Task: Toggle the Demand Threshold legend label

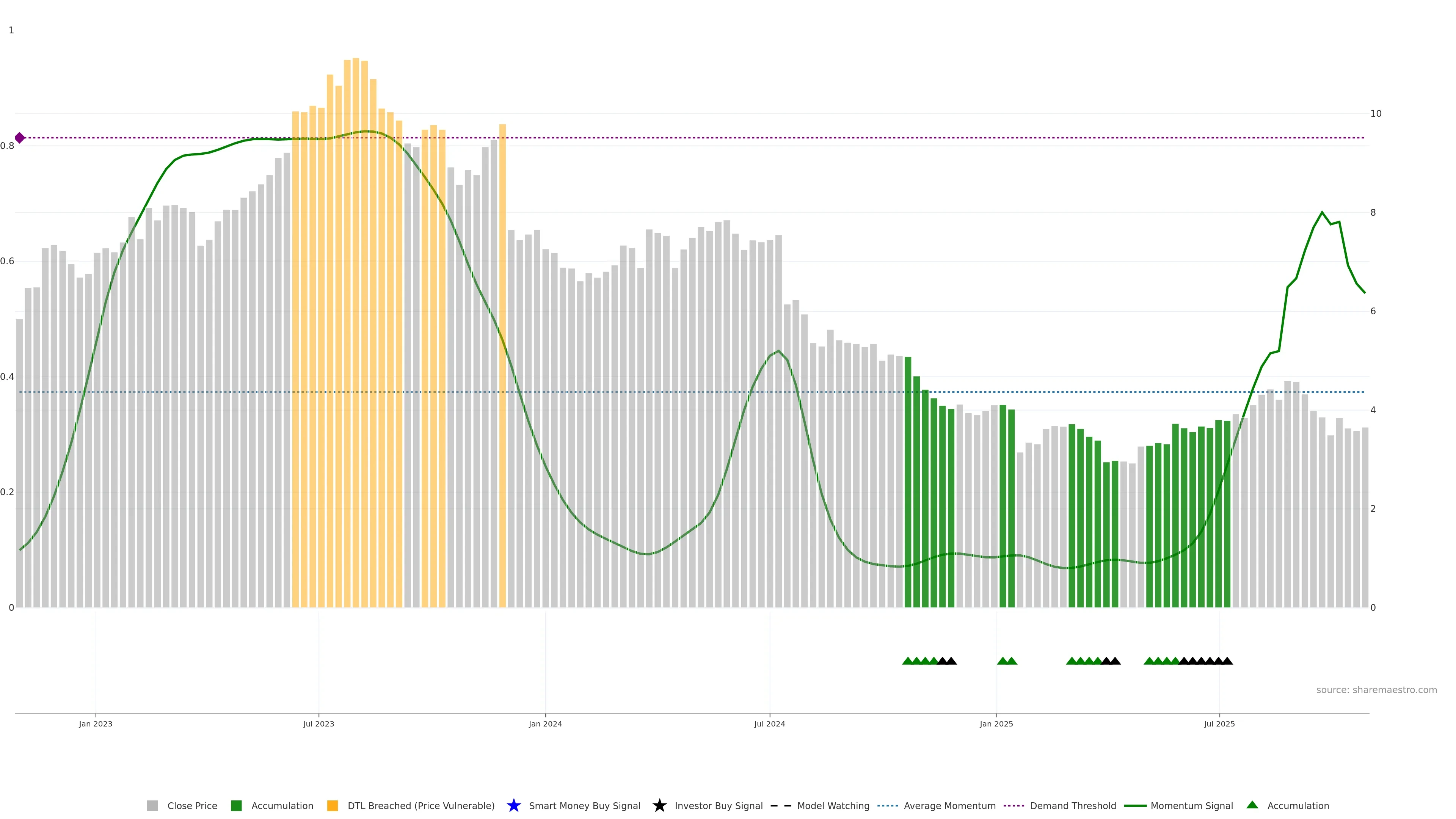Action: (1073, 805)
